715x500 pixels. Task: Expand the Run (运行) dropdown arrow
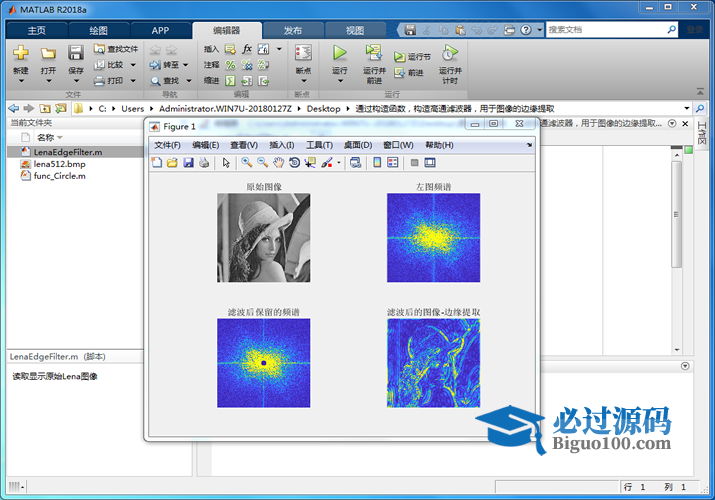[x=340, y=81]
